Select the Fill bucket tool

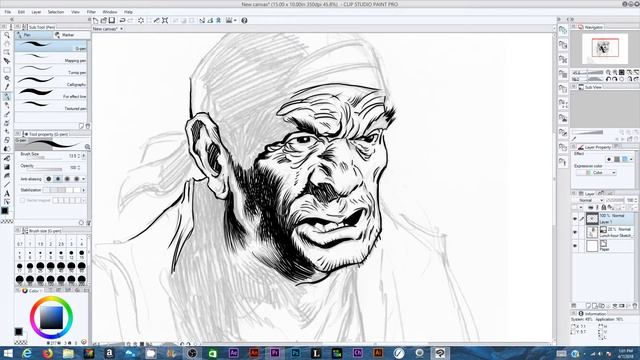click(7, 158)
